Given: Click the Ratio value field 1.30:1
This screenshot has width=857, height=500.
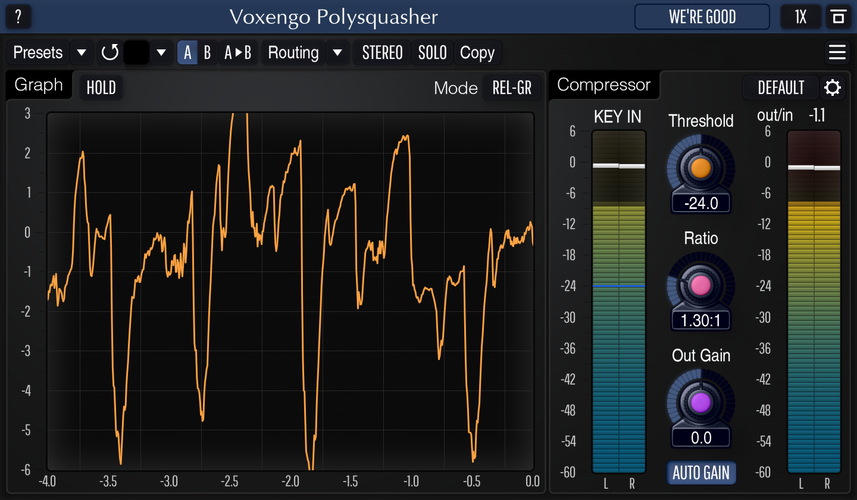Looking at the screenshot, I should [701, 320].
